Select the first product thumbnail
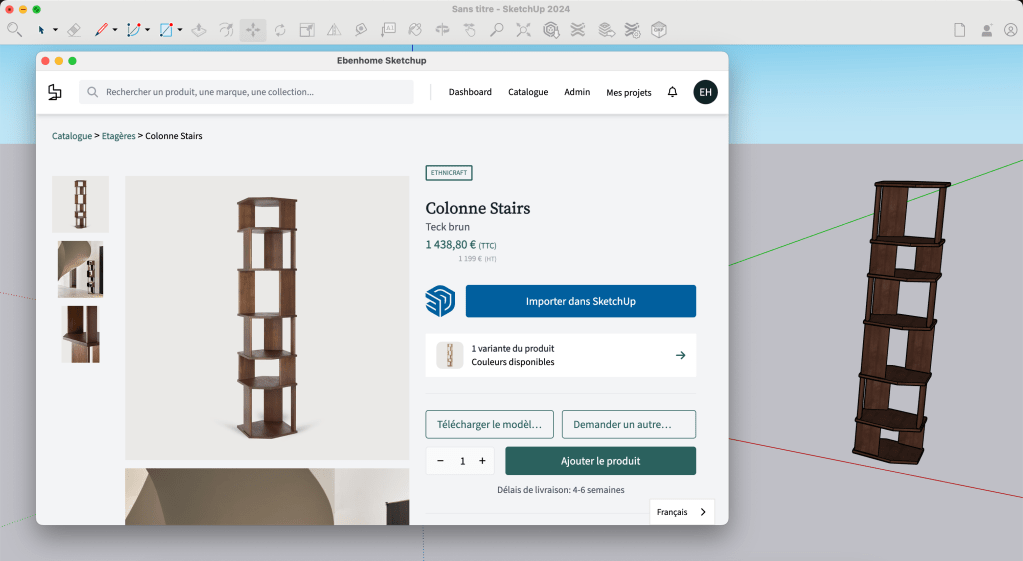Viewport: 1023px width, 561px height. point(80,204)
